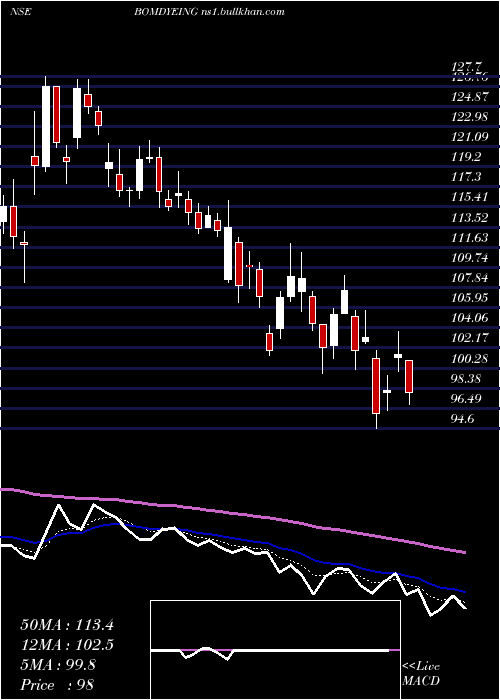This screenshot has width=500, height=700.
Task: Click the 113.52 price axis label
Action: (470, 217)
